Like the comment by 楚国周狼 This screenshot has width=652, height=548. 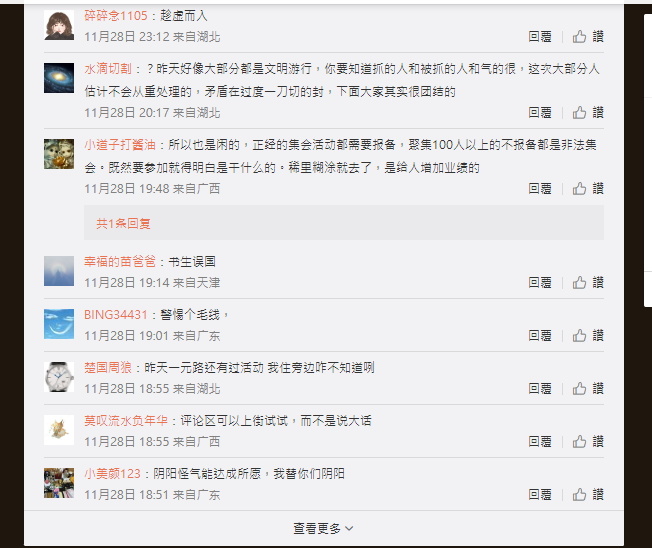[588, 389]
